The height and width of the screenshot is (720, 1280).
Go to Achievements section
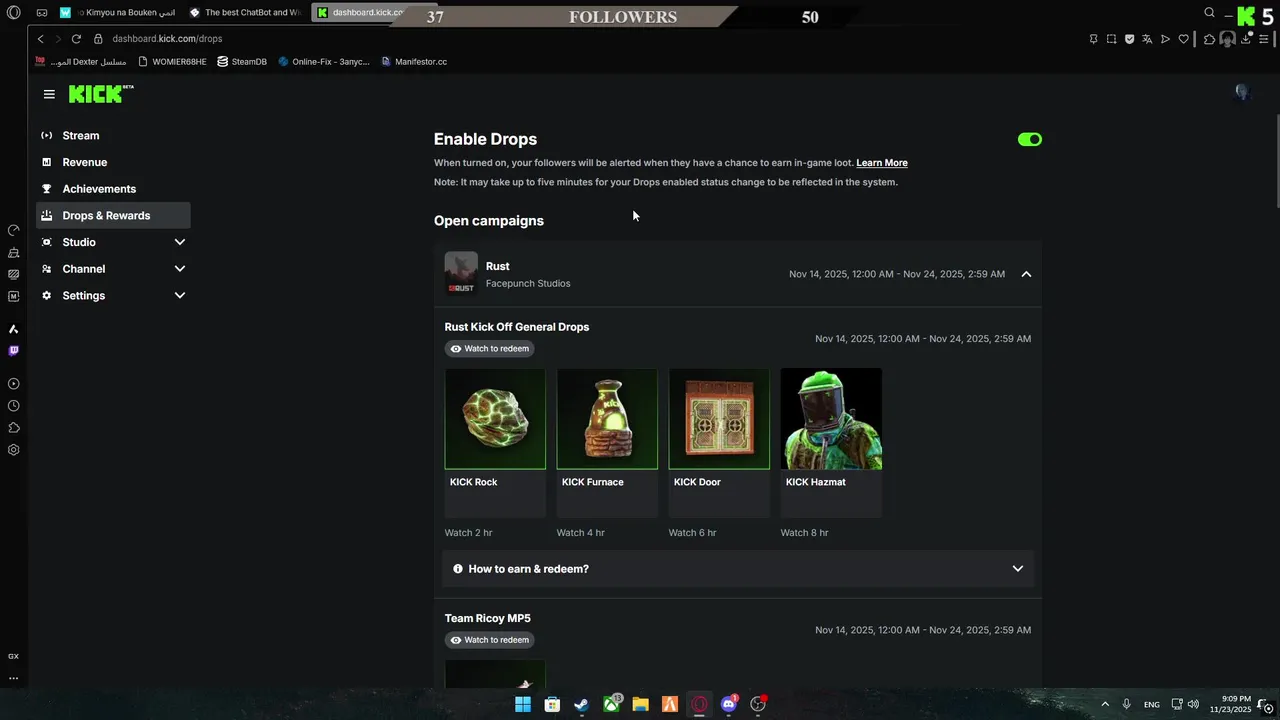coord(99,189)
